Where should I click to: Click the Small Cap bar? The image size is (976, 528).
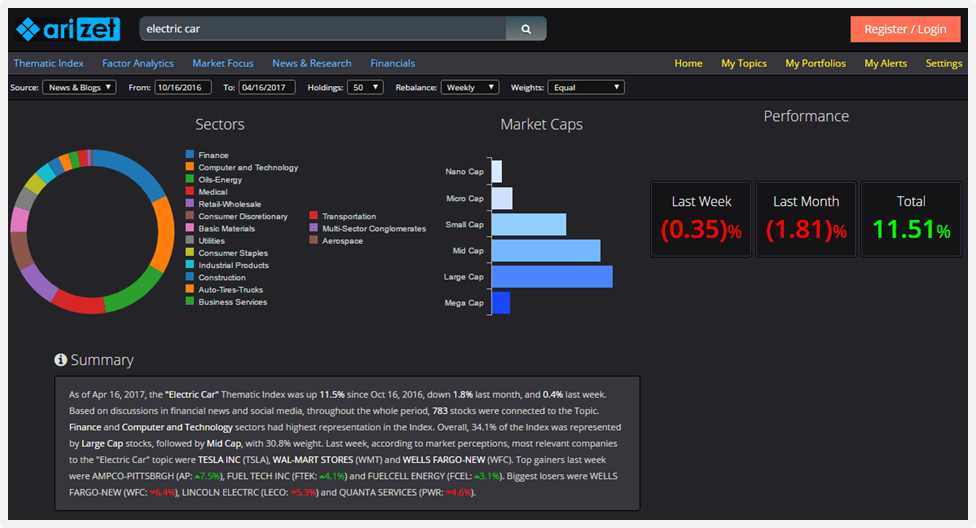tap(529, 224)
